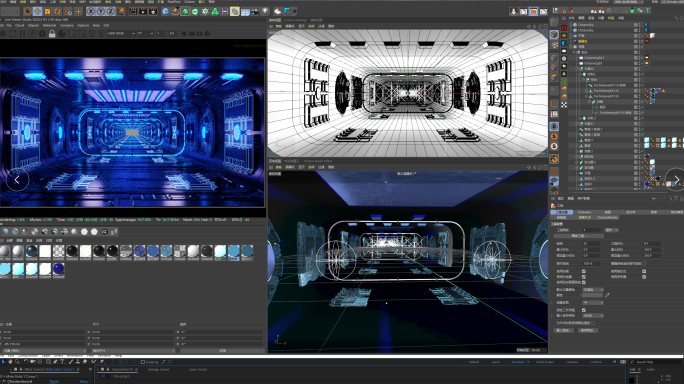This screenshot has width=684, height=384.
Task: Switch to Cineware tab in Attributes
Action: [x=585, y=212]
